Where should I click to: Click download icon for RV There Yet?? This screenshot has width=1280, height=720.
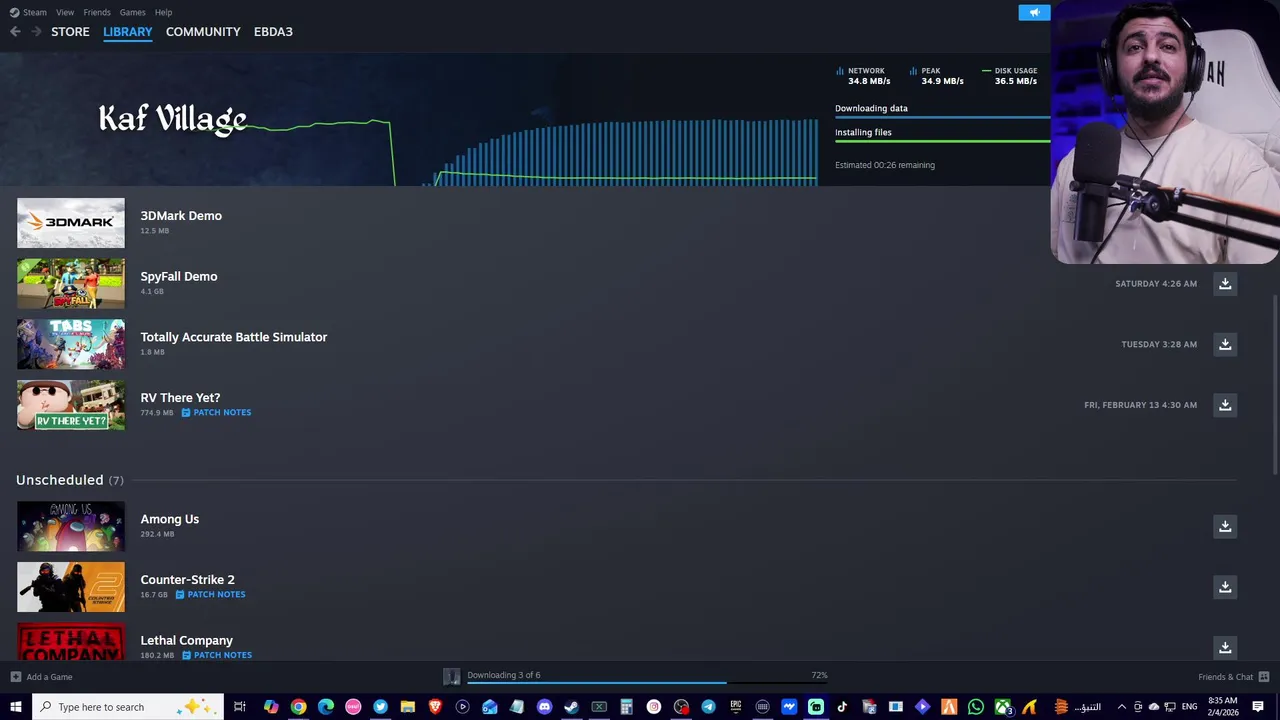[x=1225, y=405]
